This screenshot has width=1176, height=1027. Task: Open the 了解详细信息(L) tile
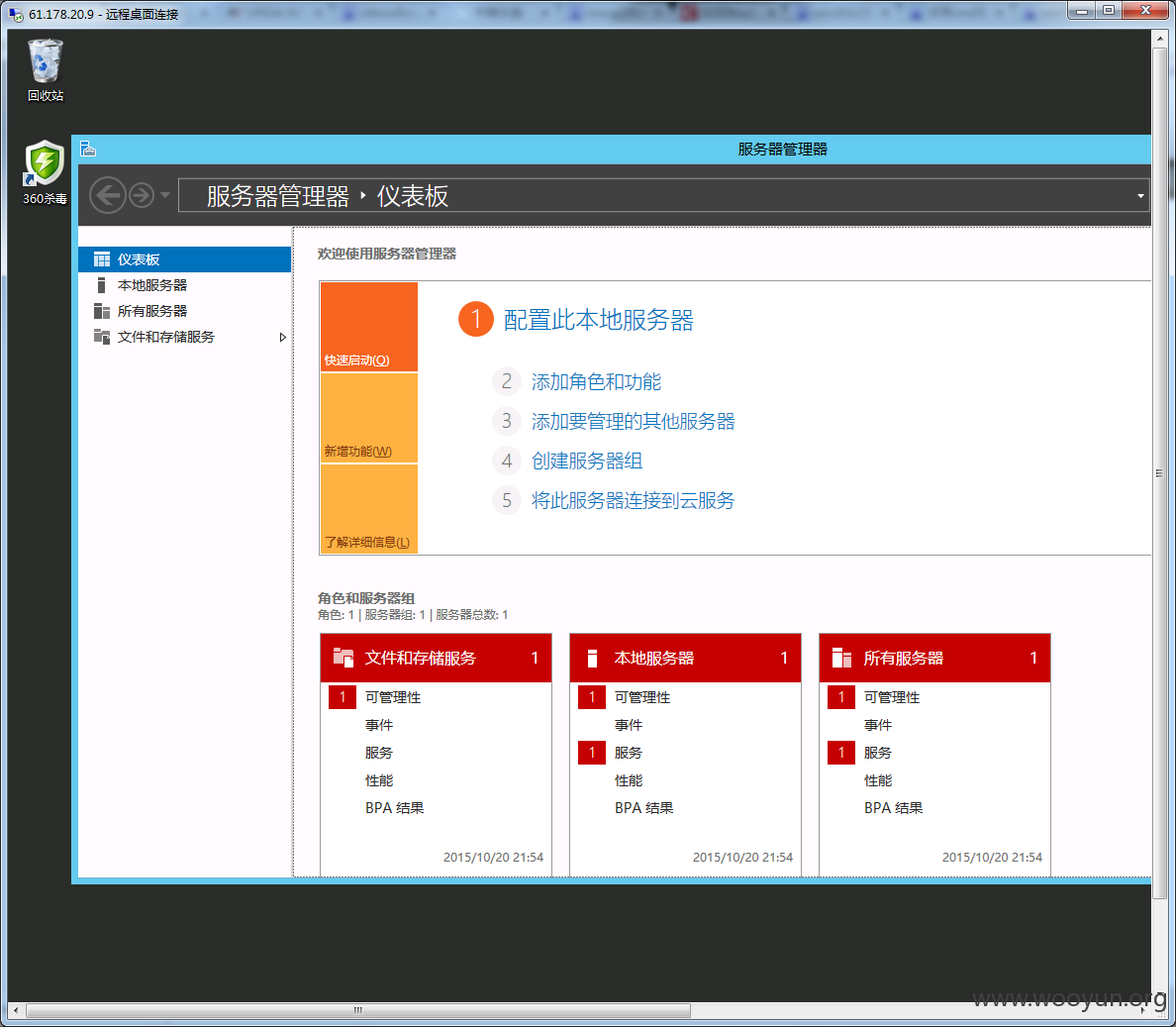click(369, 509)
